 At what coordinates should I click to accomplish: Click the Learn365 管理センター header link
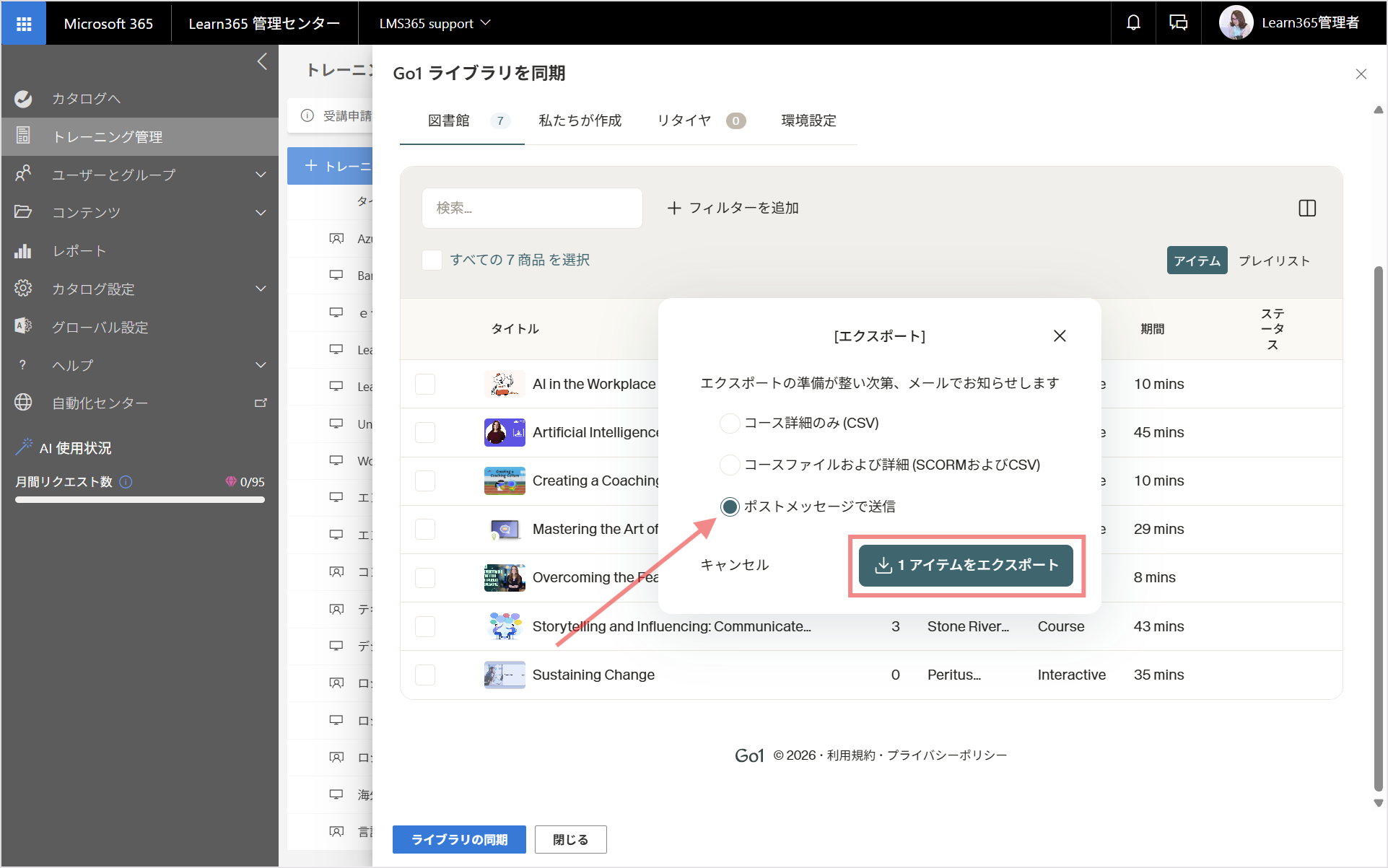coord(264,23)
